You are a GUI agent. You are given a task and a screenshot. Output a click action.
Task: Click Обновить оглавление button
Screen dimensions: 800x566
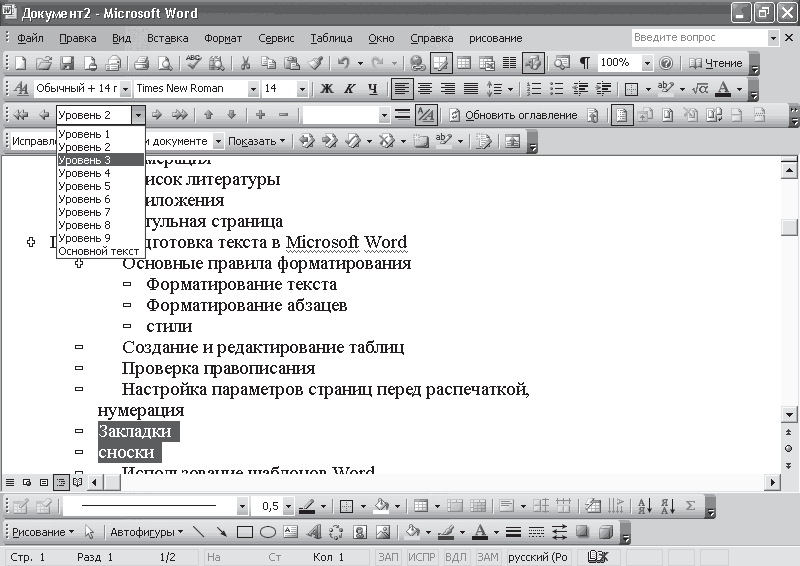[x=511, y=115]
